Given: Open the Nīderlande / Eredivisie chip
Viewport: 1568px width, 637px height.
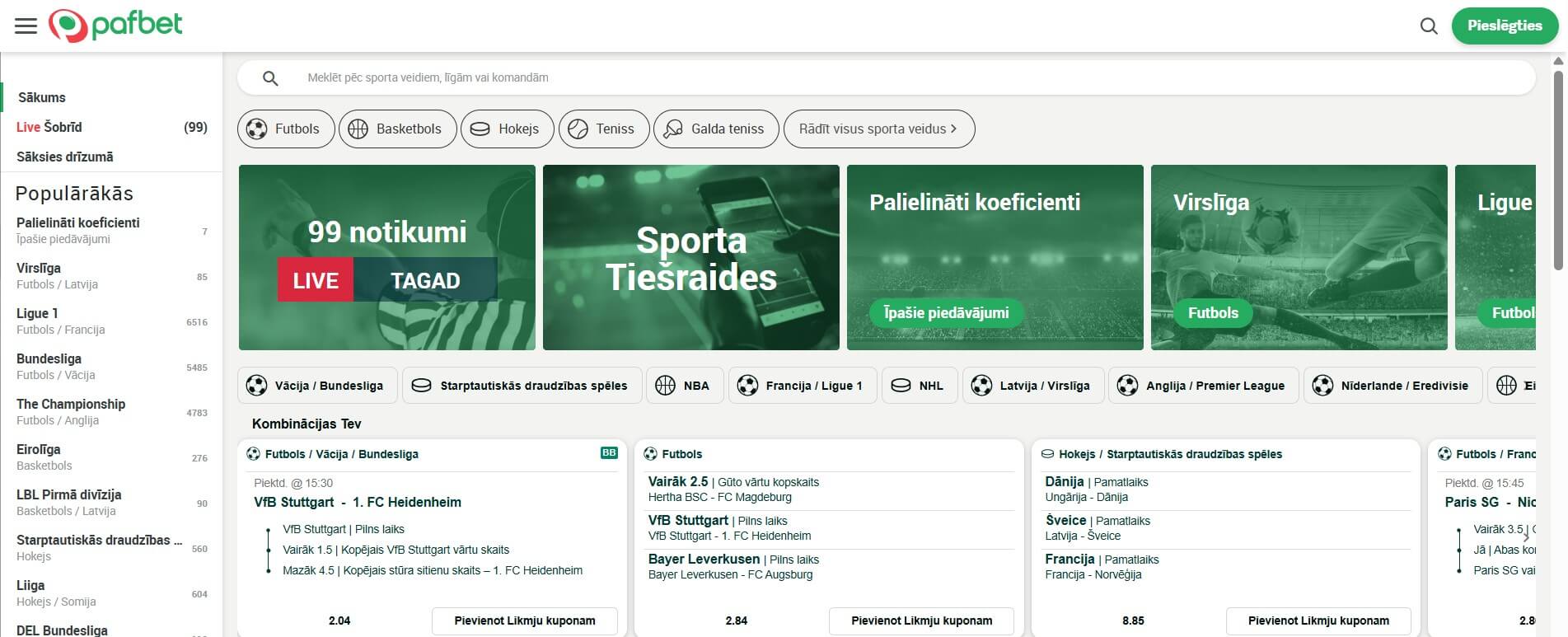Looking at the screenshot, I should pyautogui.click(x=1392, y=386).
